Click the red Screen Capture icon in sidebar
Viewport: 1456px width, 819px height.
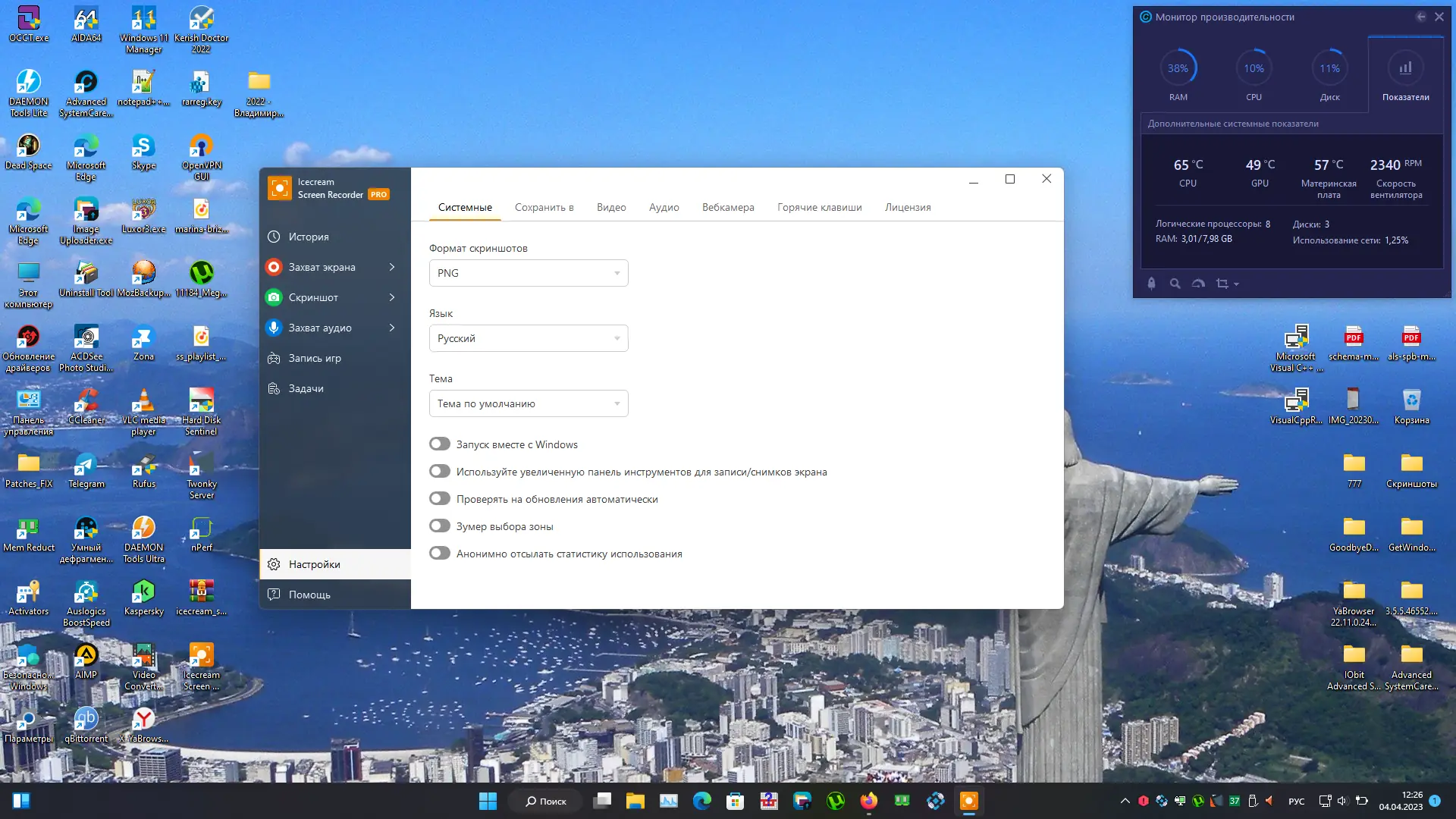274,267
